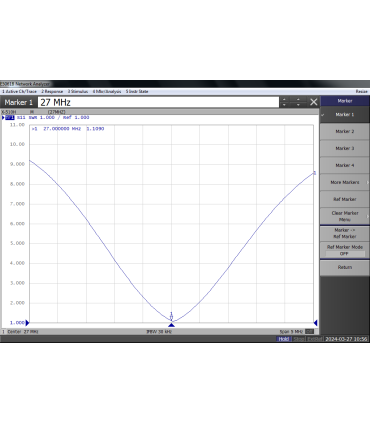Click the 27 MHz marker entry field

(x=158, y=102)
